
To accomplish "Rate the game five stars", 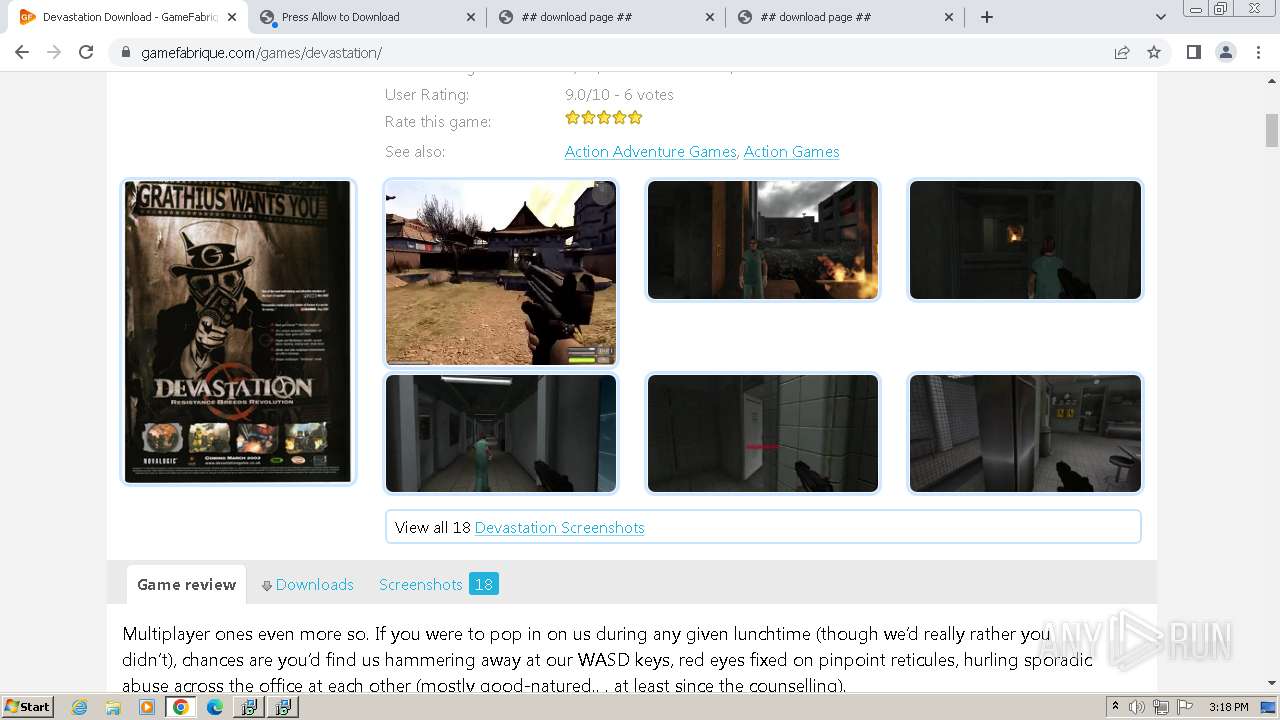I will (635, 117).
